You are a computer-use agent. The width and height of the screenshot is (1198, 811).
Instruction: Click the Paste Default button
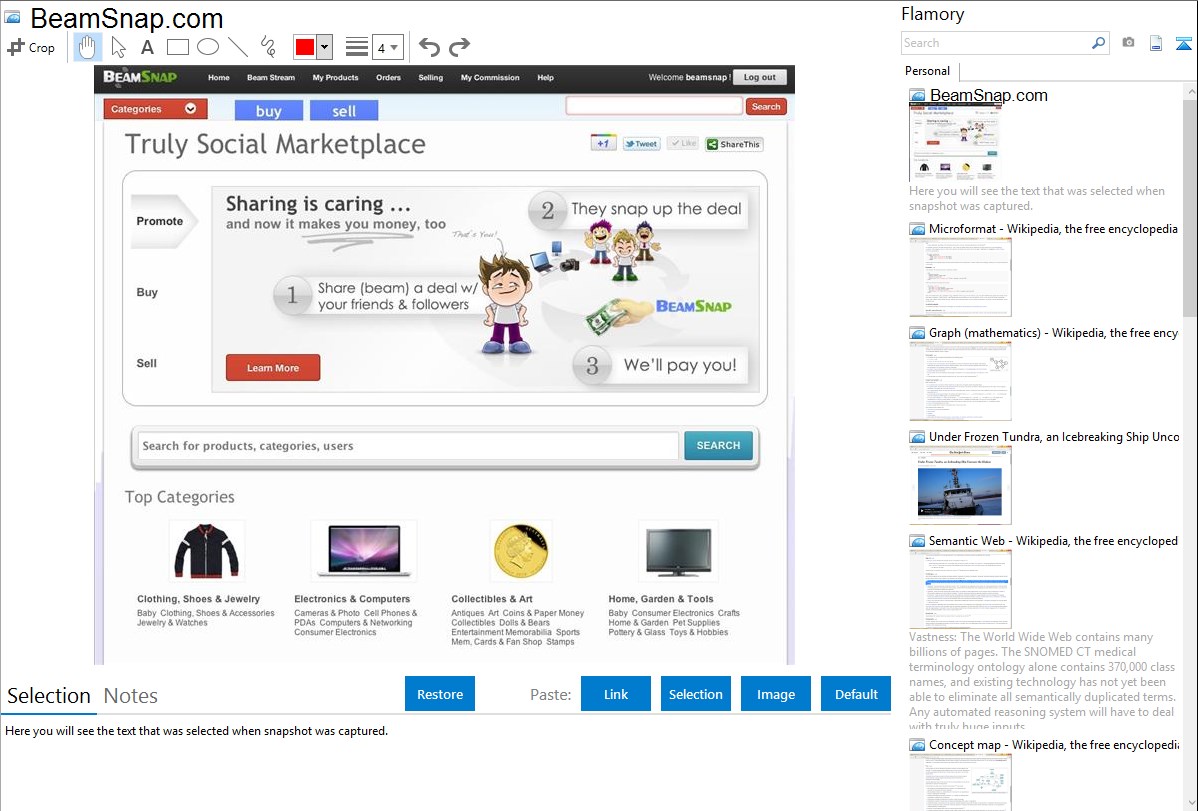coord(856,694)
